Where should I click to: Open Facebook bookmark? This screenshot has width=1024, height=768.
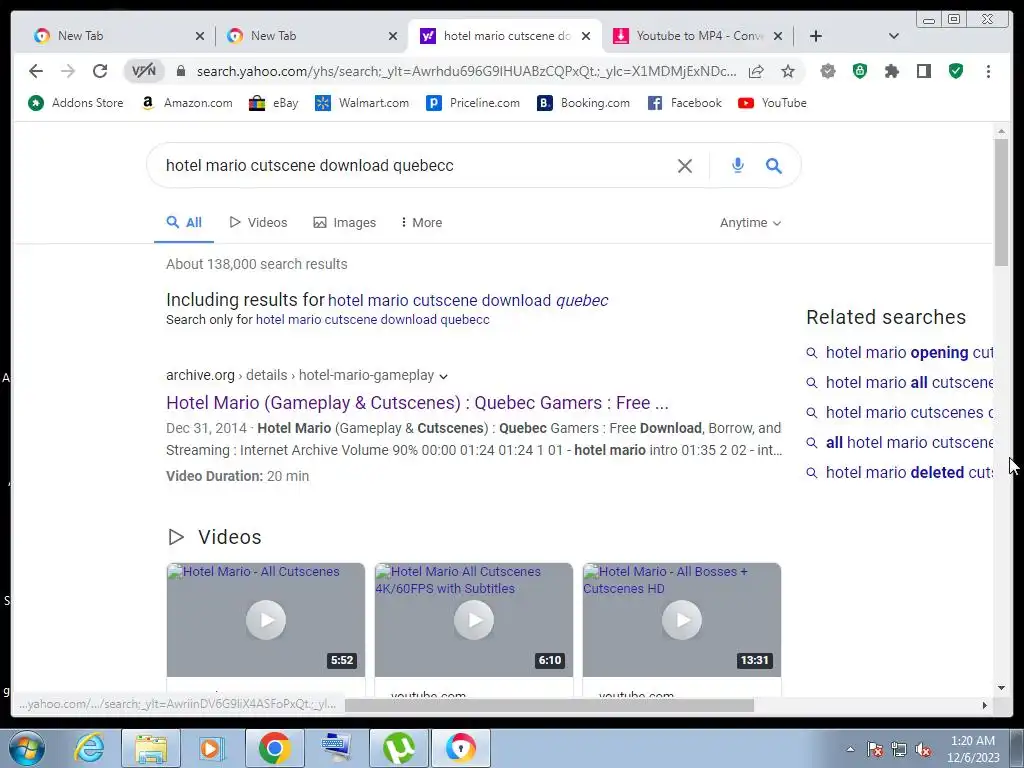coord(684,103)
